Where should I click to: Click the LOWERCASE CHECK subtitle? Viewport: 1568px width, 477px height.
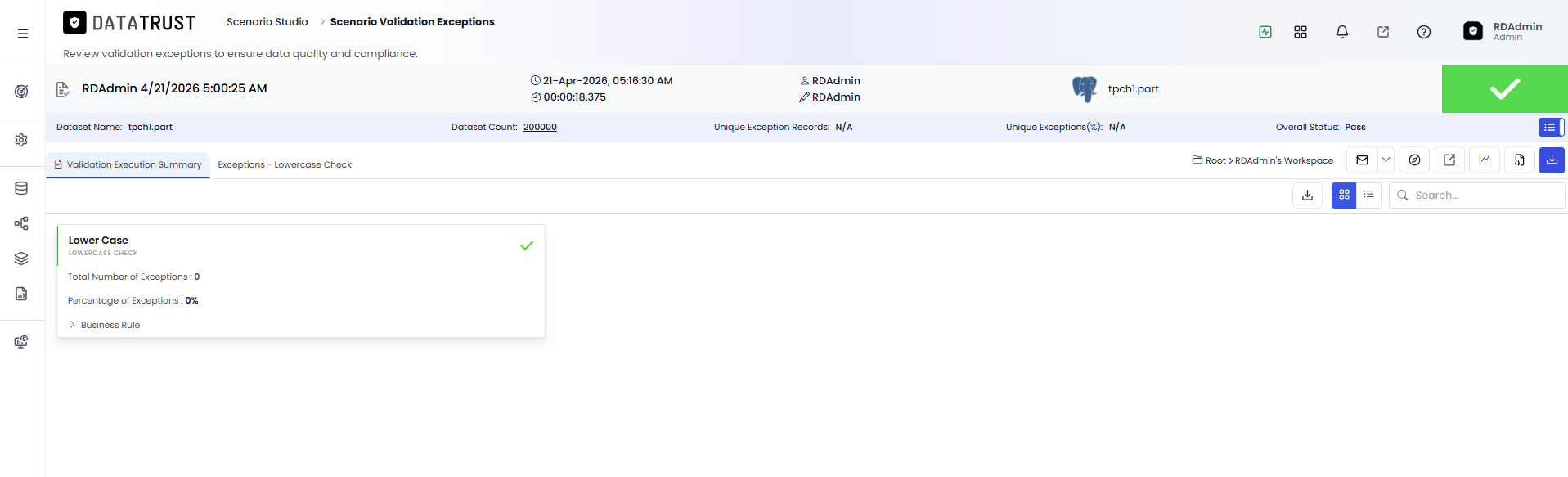103,253
